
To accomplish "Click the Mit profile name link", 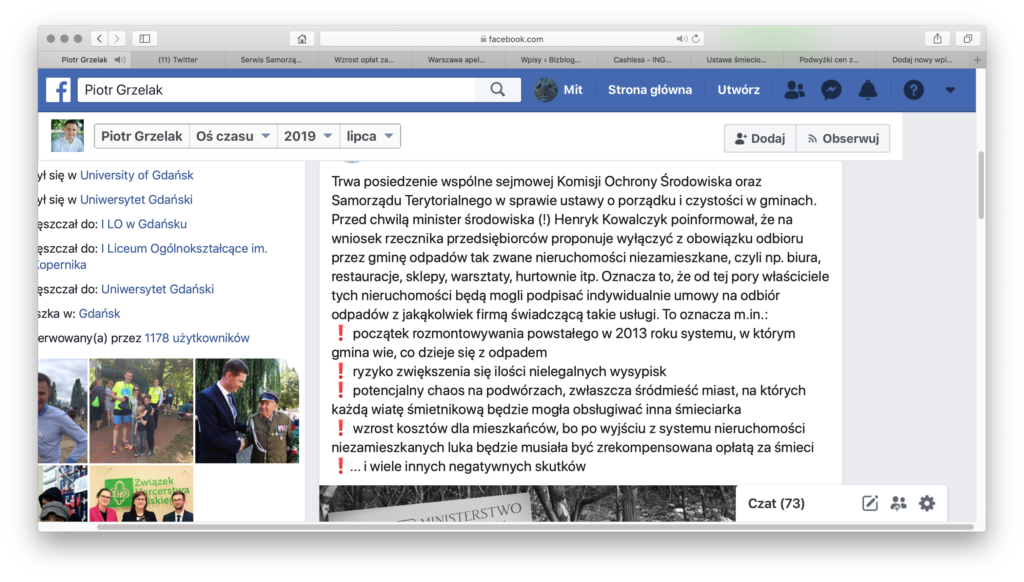I will tap(573, 89).
